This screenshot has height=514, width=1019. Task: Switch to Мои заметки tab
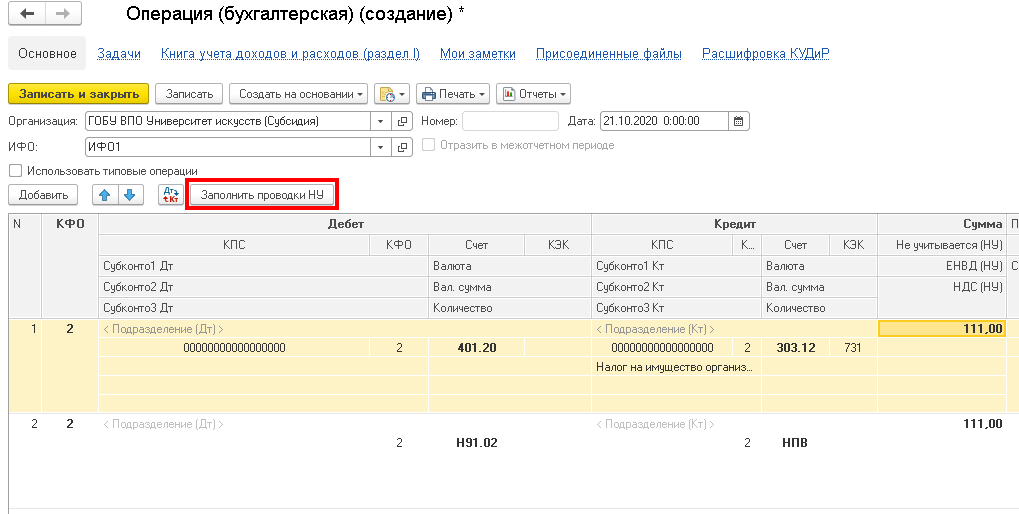478,54
